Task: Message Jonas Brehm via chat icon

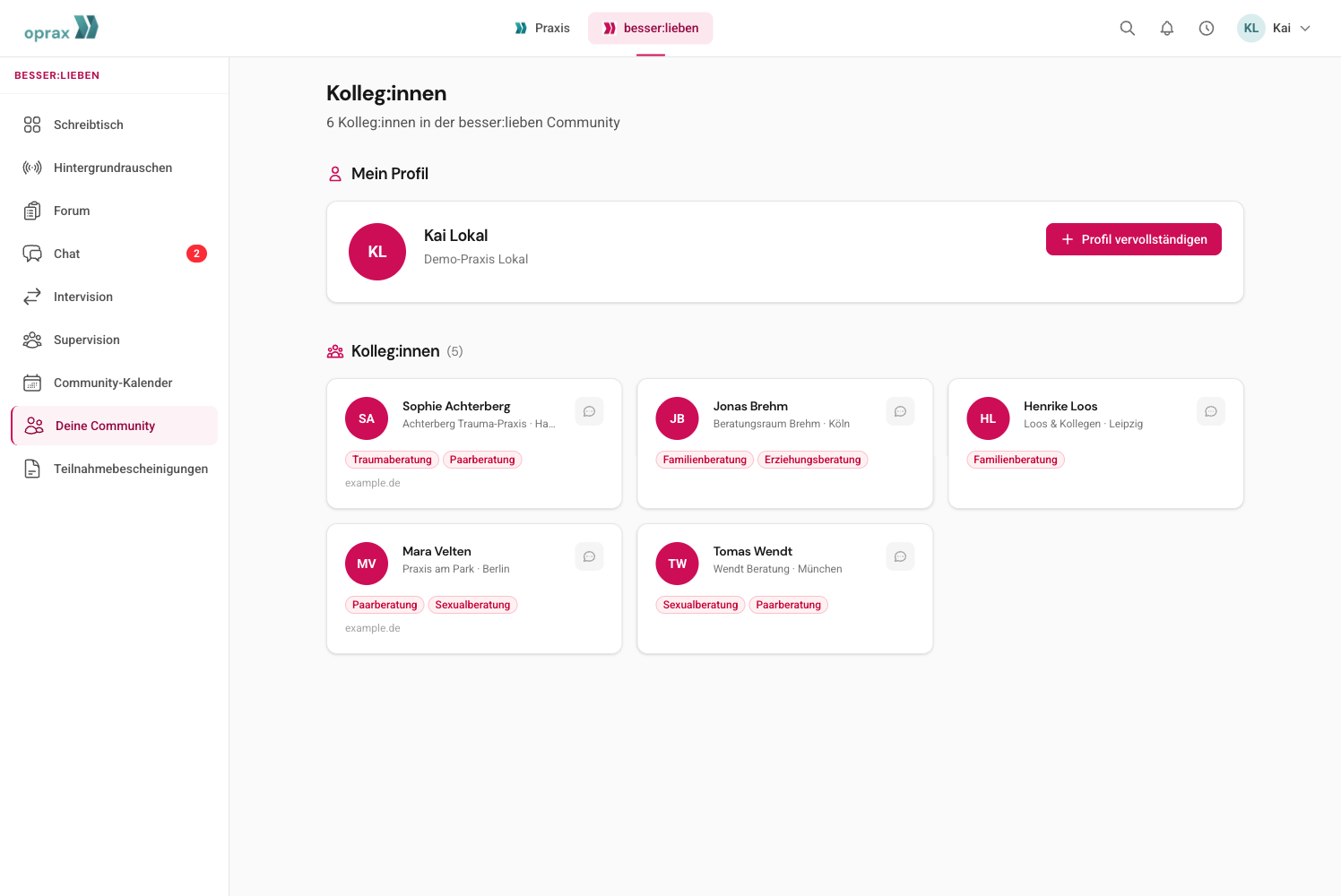Action: (900, 411)
